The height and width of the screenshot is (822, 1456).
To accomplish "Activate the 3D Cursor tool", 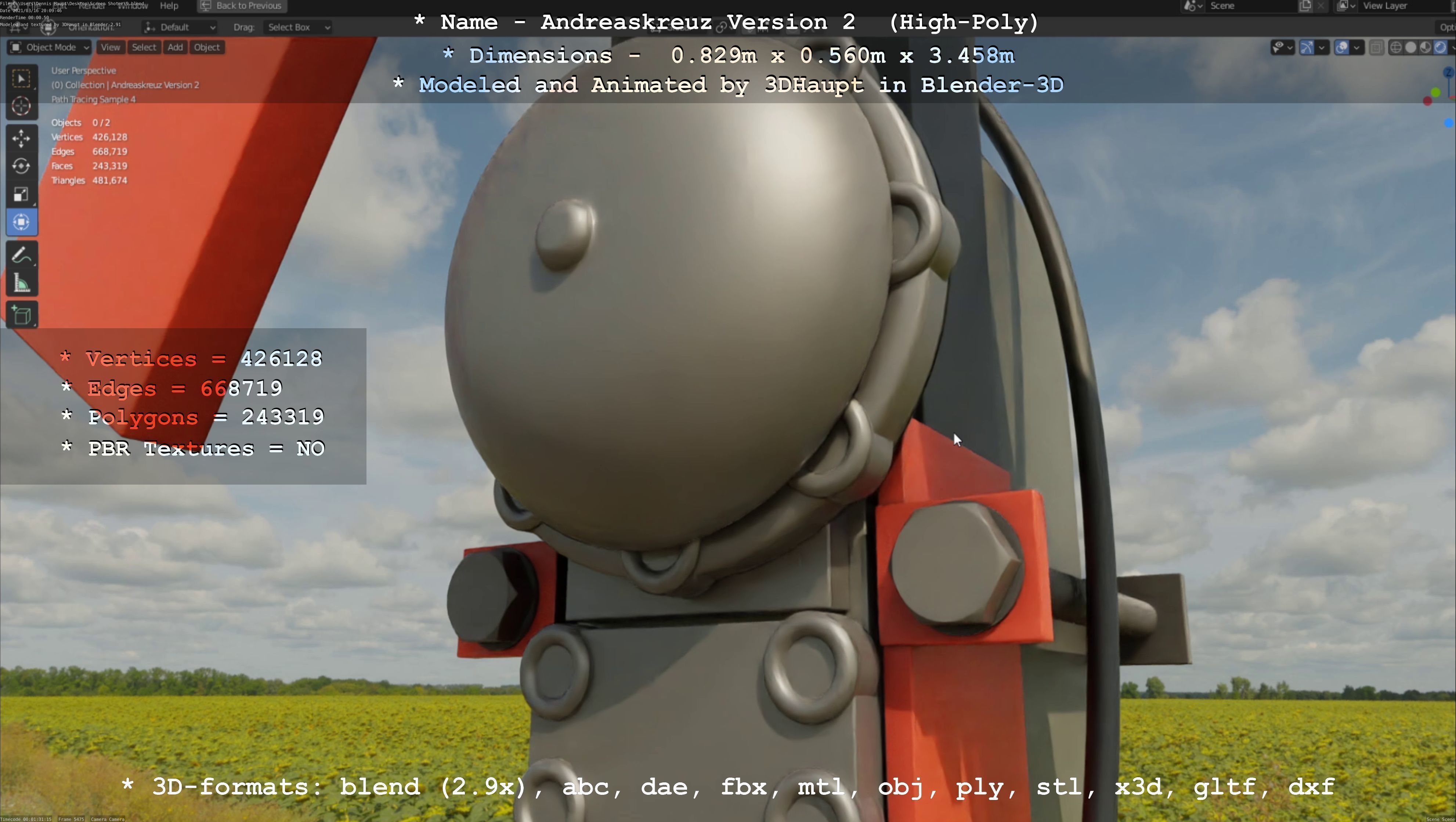I will pyautogui.click(x=21, y=106).
